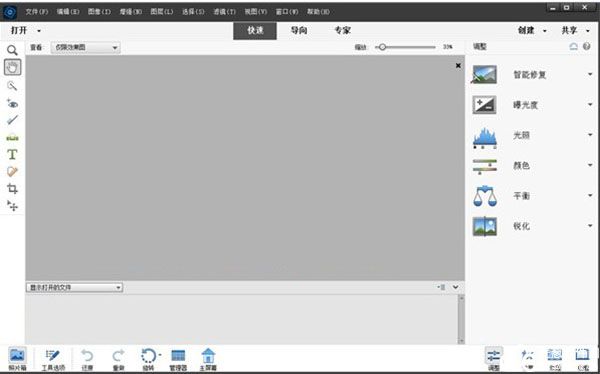Expand the Exposure (曝光度) arrow
Image resolution: width=600 pixels, height=374 pixels.
click(590, 105)
